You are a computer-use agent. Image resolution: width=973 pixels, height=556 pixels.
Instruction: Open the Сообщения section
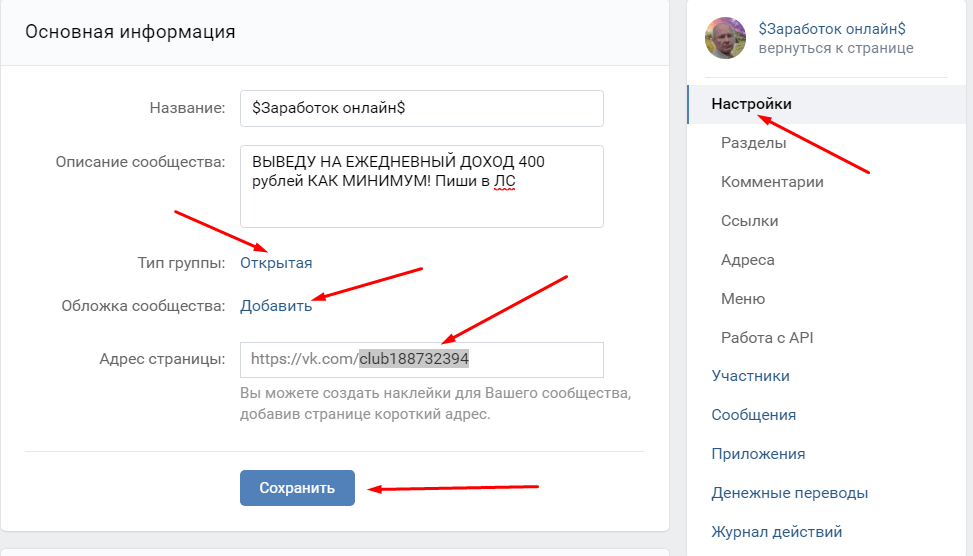(753, 415)
